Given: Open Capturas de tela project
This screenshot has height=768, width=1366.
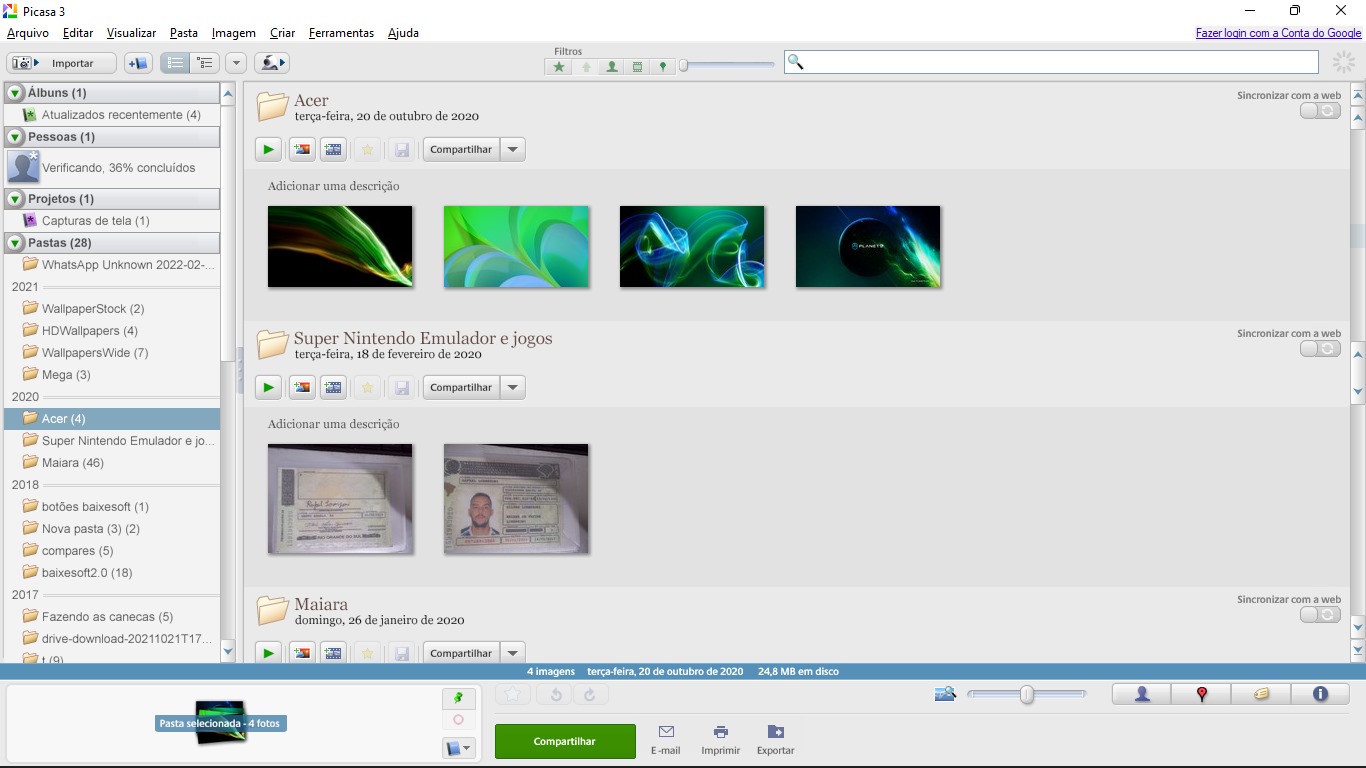Looking at the screenshot, I should pos(112,221).
